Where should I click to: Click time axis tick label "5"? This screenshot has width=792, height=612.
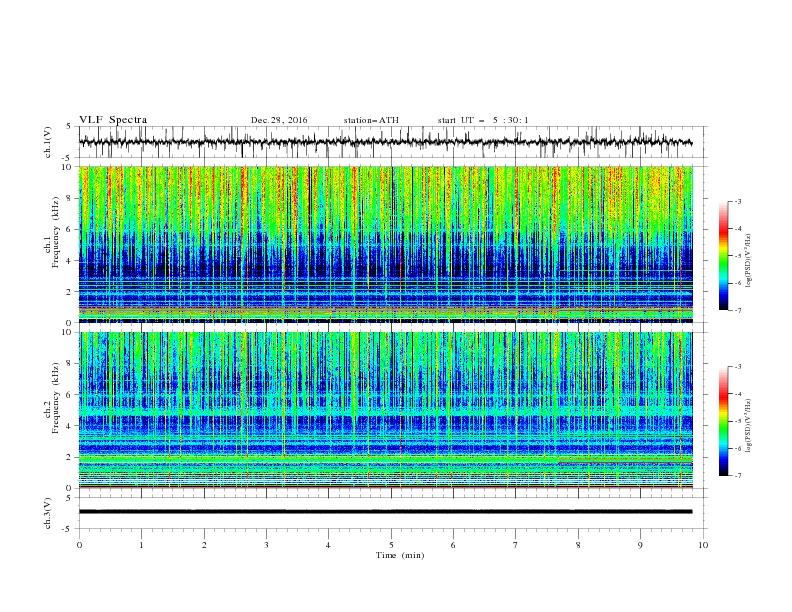click(391, 545)
